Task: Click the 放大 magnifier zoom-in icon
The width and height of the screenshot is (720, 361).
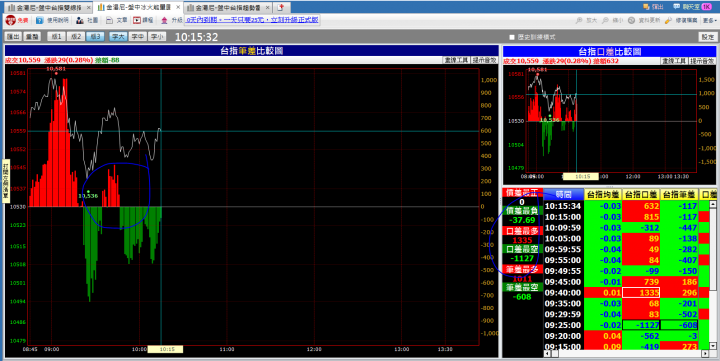Action: click(x=579, y=20)
